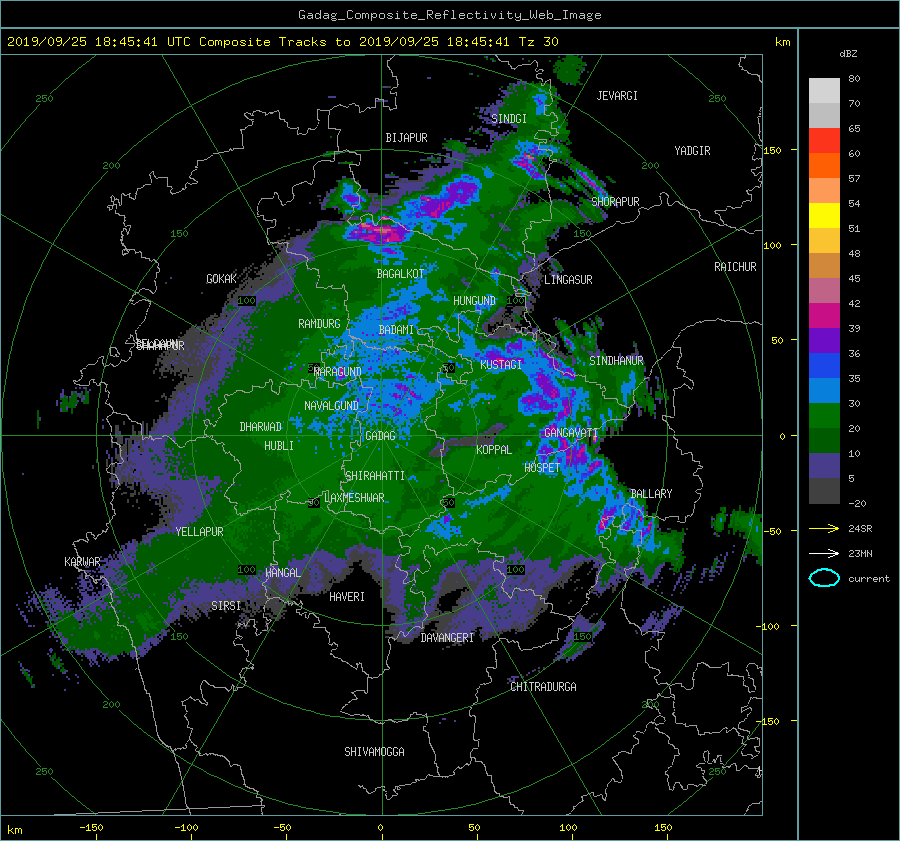This screenshot has height=841, width=900.
Task: Click the NAVALGUND town label
Action: coord(331,406)
